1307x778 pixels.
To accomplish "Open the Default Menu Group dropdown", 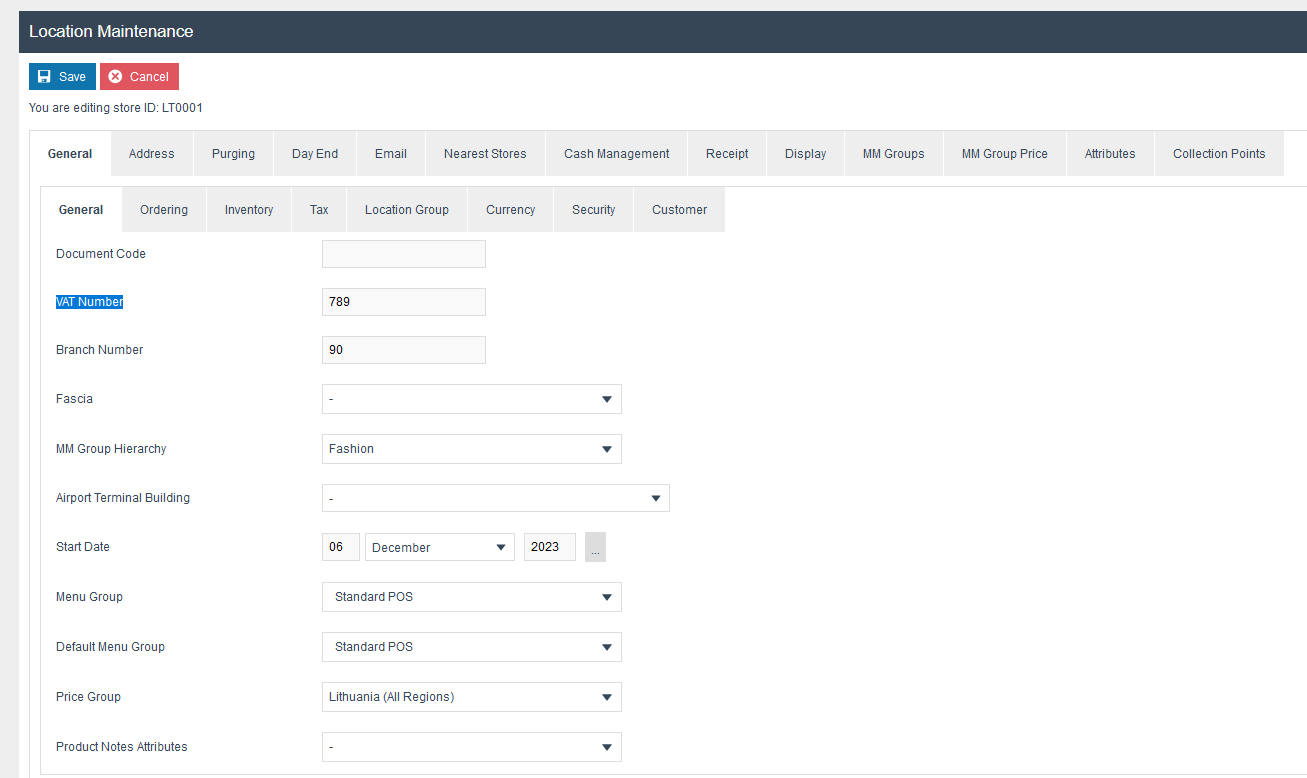I will tap(471, 647).
